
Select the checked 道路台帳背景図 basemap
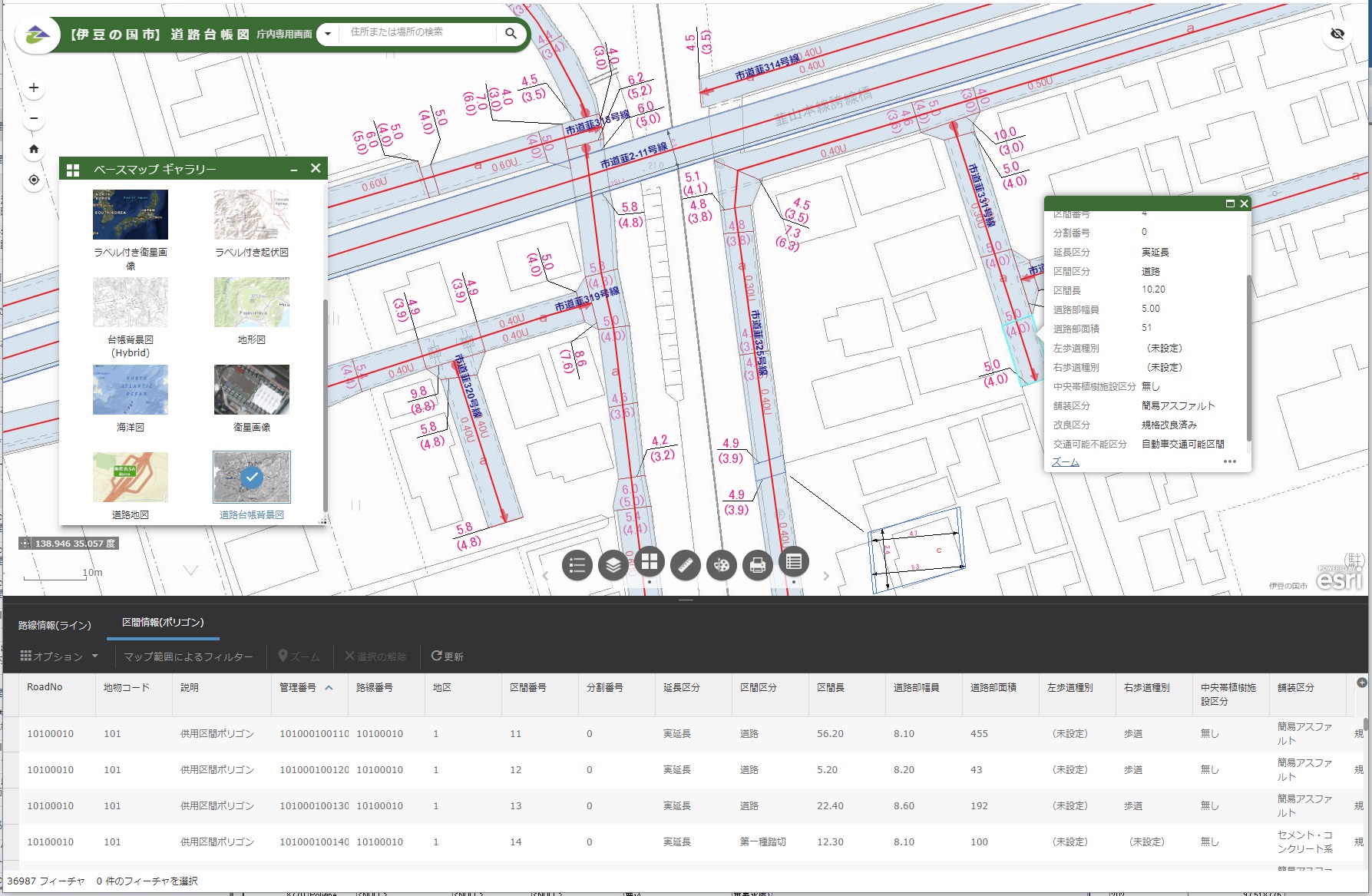(252, 477)
